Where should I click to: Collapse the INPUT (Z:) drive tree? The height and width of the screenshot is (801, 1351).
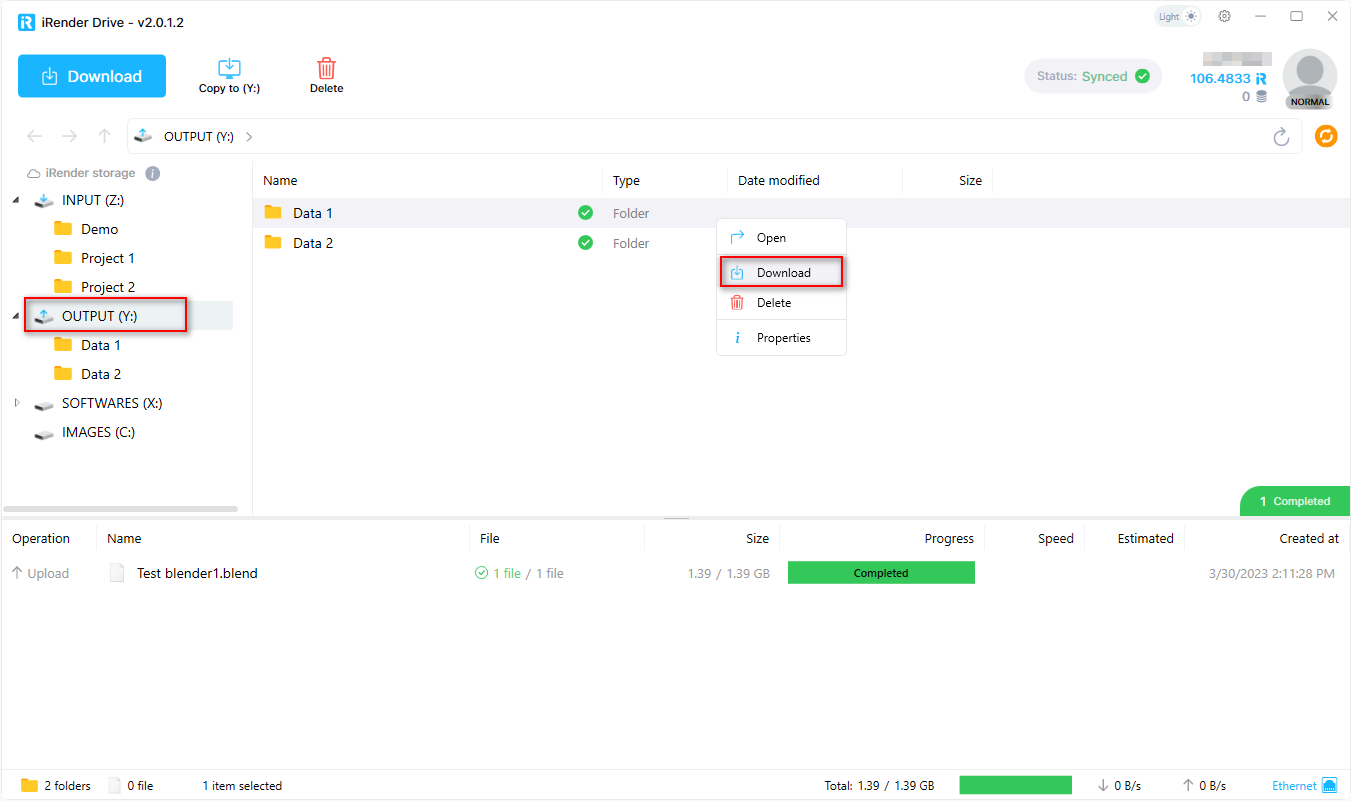click(x=16, y=200)
